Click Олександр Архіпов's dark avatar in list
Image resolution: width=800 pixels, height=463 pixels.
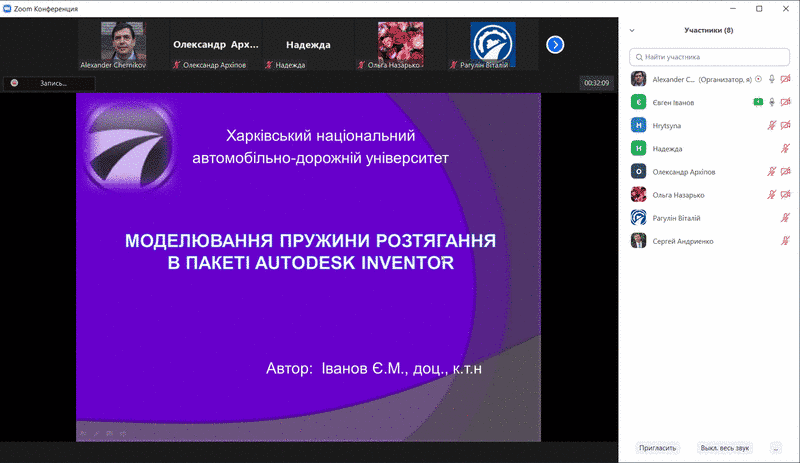[638, 172]
